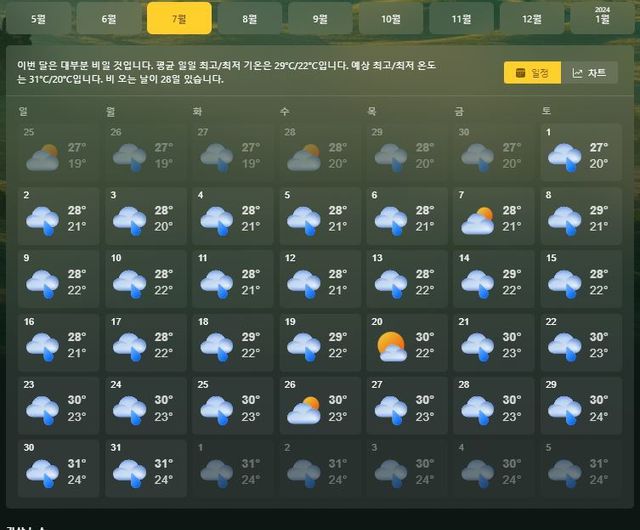Select the highlighted 7월 tab
The height and width of the screenshot is (530, 640).
pyautogui.click(x=179, y=19)
